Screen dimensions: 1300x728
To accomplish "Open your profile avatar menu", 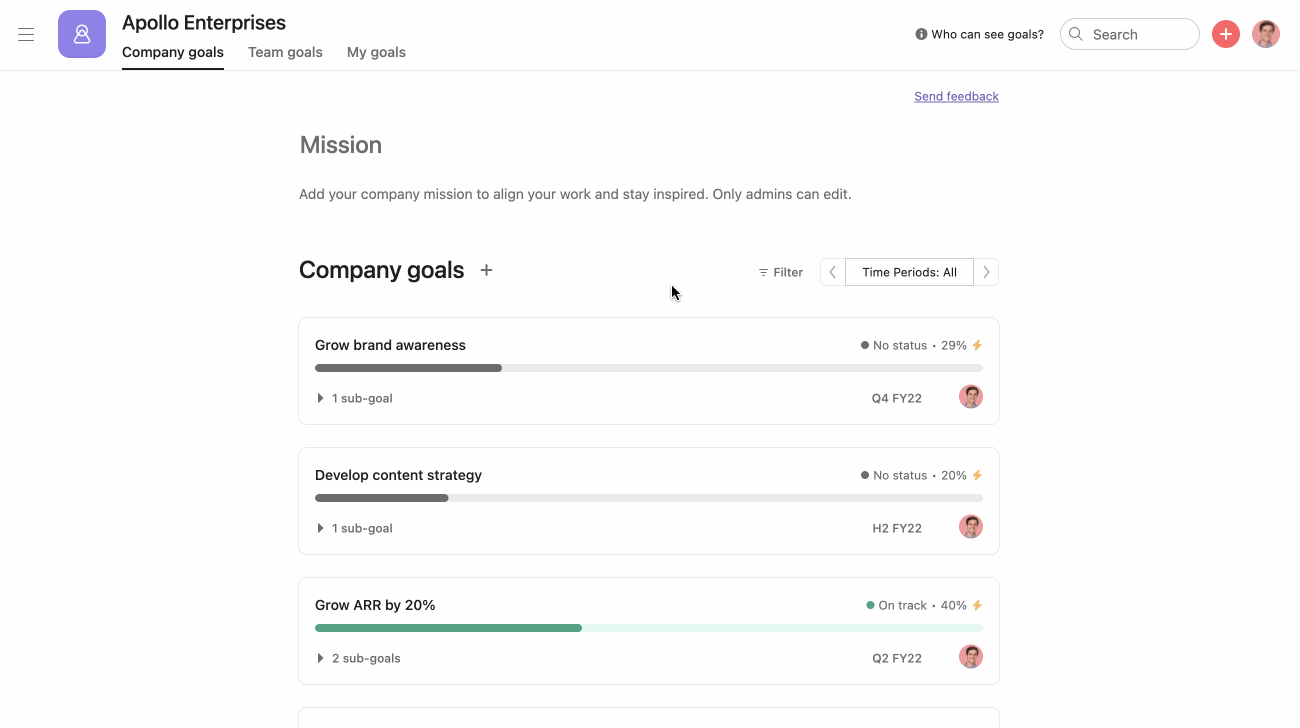I will pyautogui.click(x=1266, y=33).
